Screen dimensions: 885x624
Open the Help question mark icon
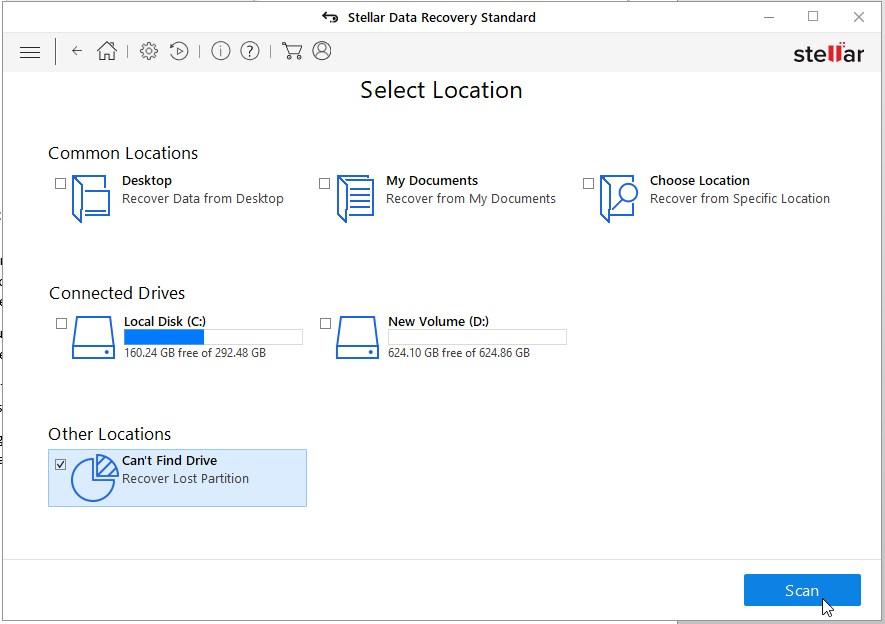(250, 51)
